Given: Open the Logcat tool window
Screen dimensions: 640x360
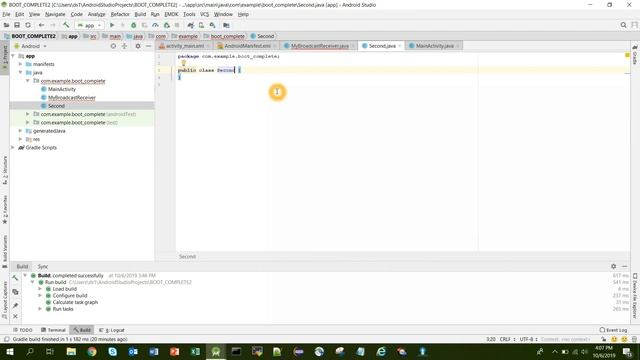Looking at the screenshot, I should pyautogui.click(x=112, y=330).
